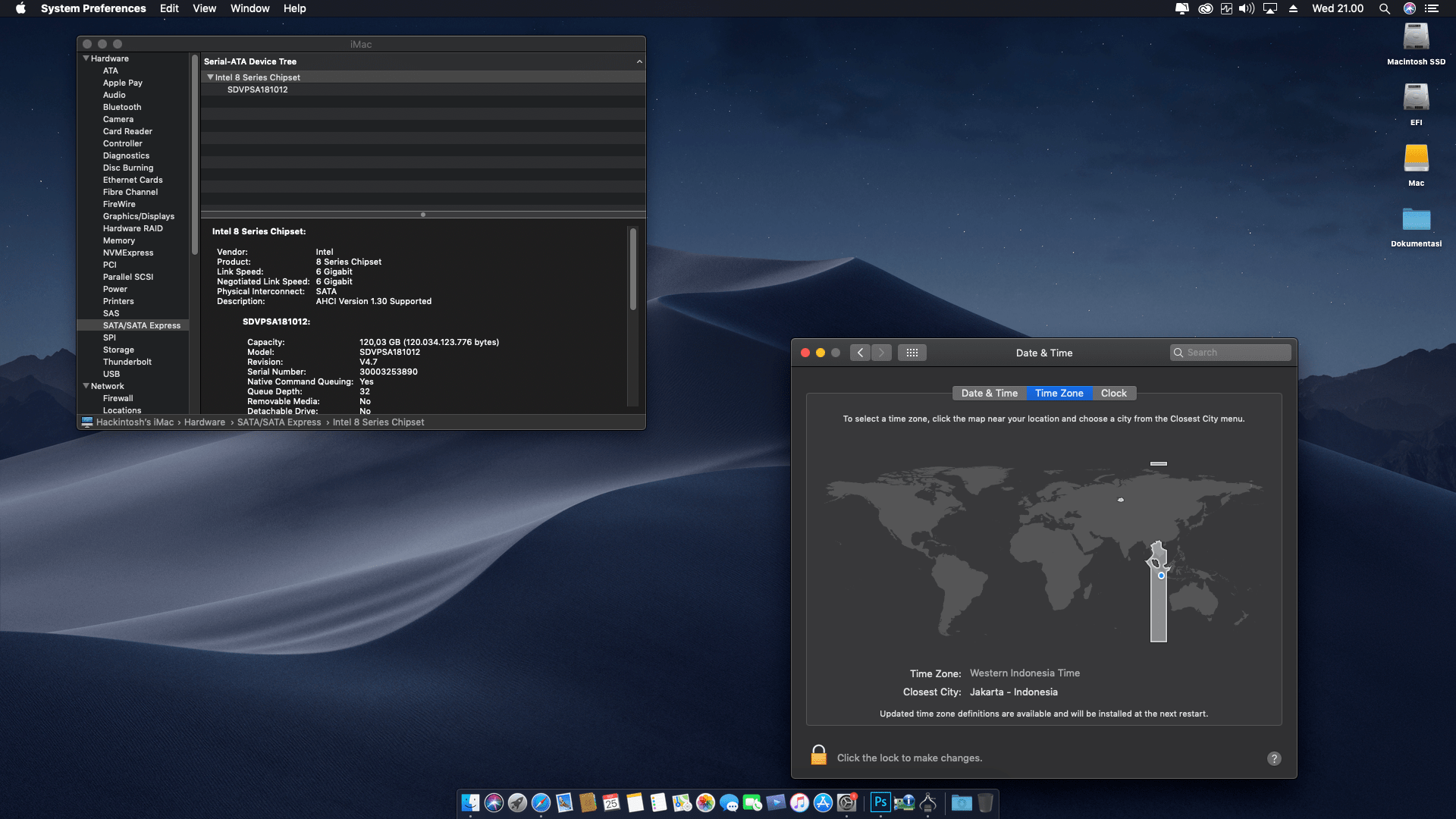Viewport: 1456px width, 819px height.
Task: Click the eject icon in the menu bar
Action: [1292, 8]
